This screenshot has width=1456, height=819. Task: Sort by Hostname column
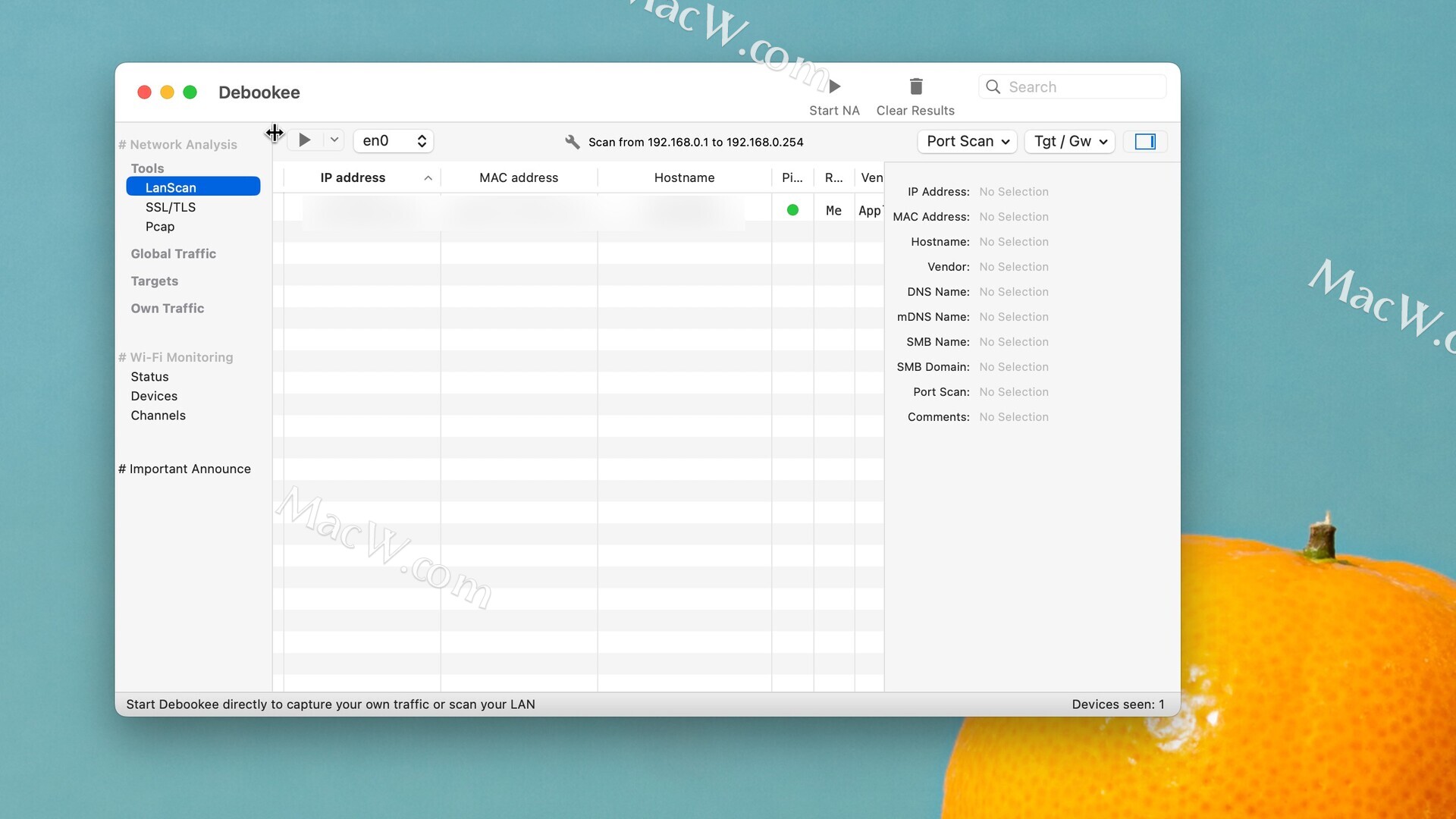coord(684,177)
